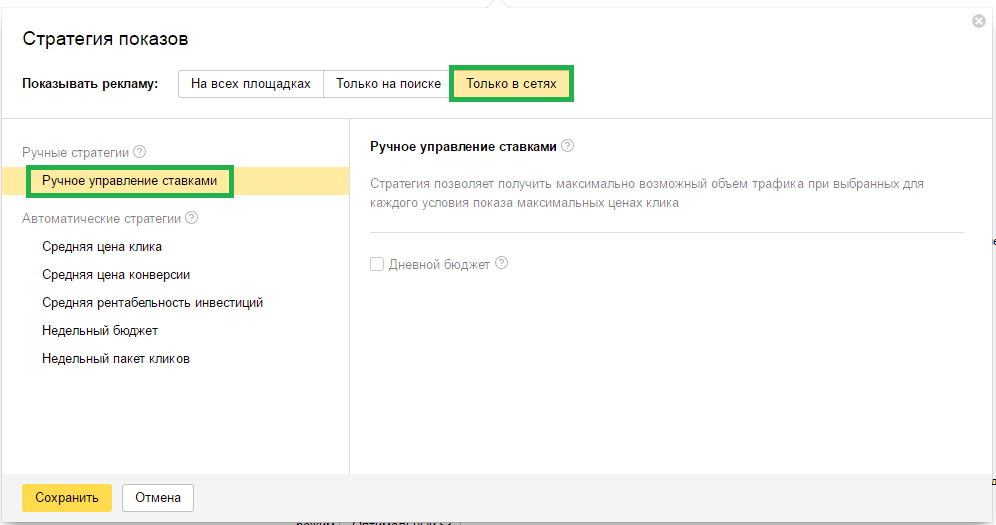Open Средняя цена конверсии strategy
The height and width of the screenshot is (525, 996).
tap(116, 274)
